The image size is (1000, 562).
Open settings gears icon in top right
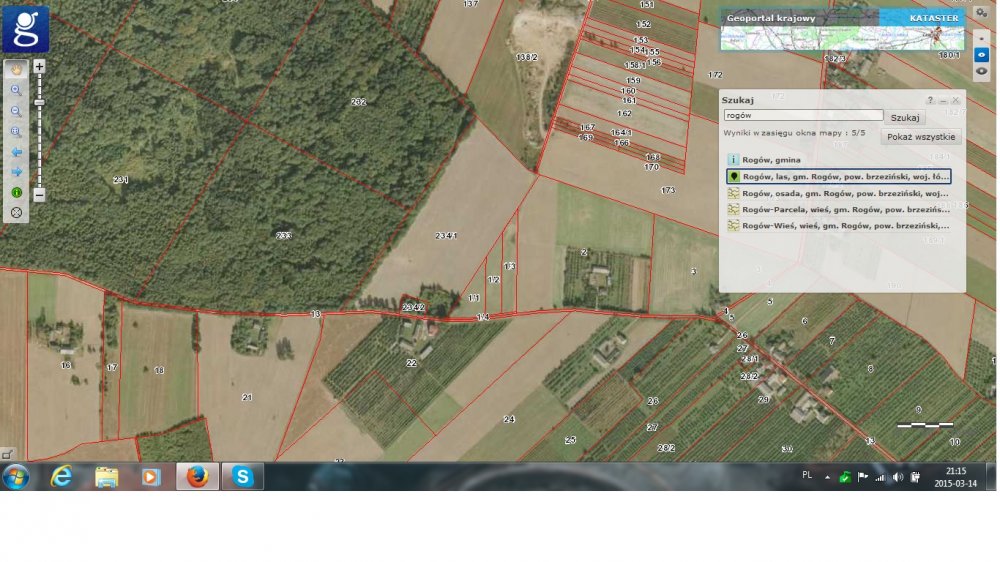[981, 11]
